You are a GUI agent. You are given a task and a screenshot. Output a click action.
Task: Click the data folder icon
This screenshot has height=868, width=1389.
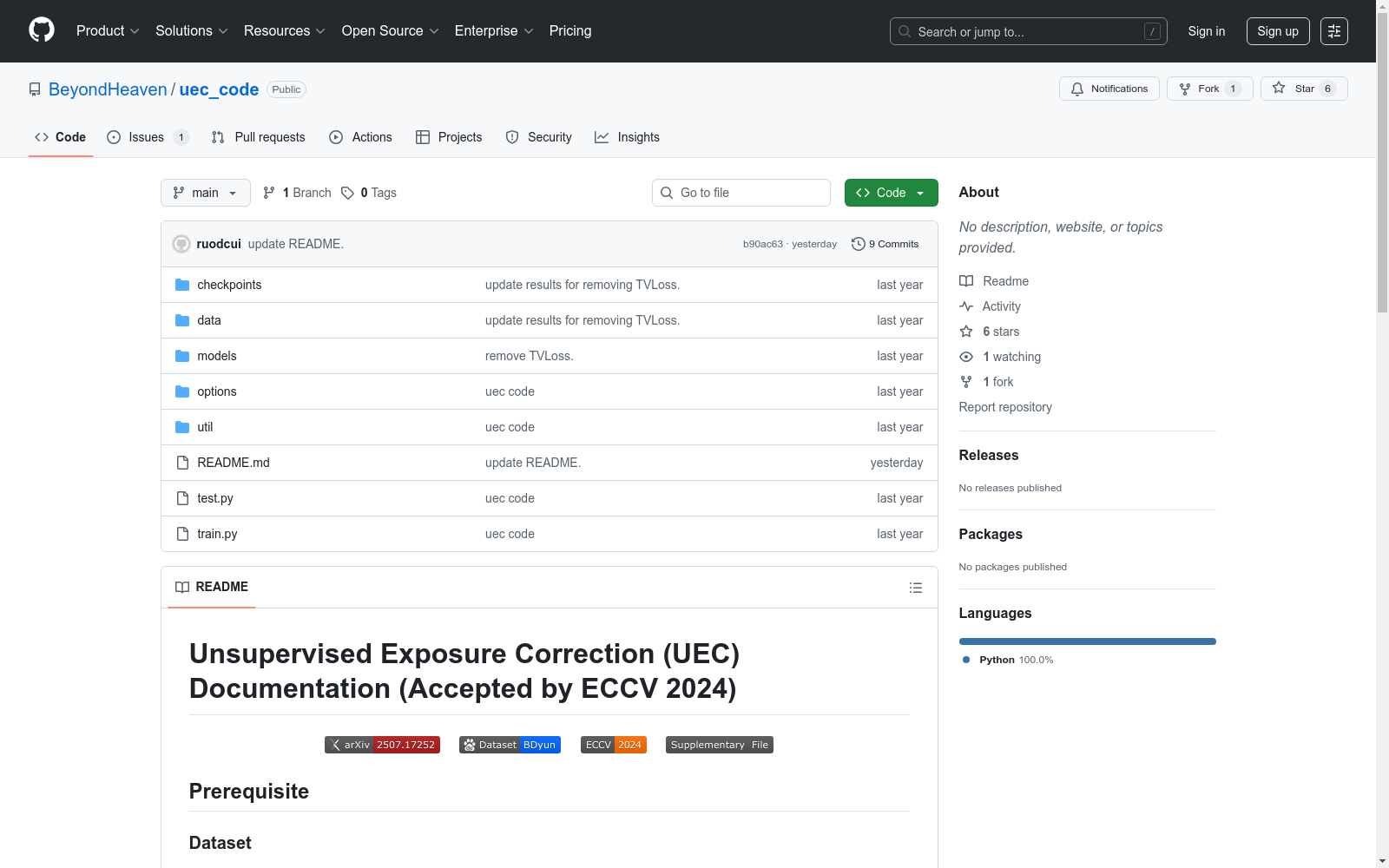(x=182, y=320)
